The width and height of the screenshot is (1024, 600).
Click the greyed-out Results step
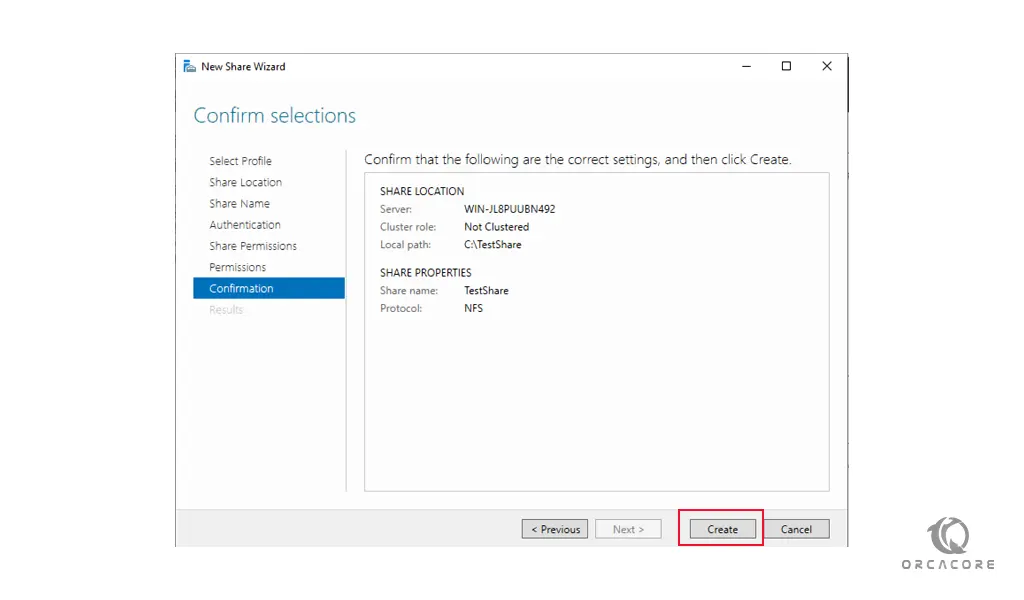(x=226, y=309)
